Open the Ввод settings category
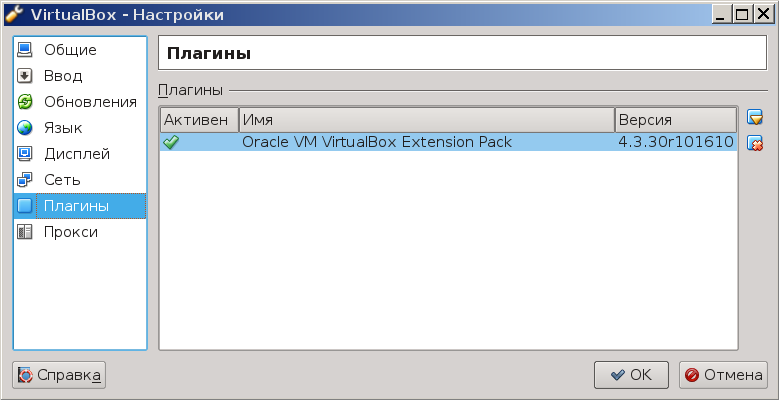This screenshot has width=779, height=400. tap(80, 76)
